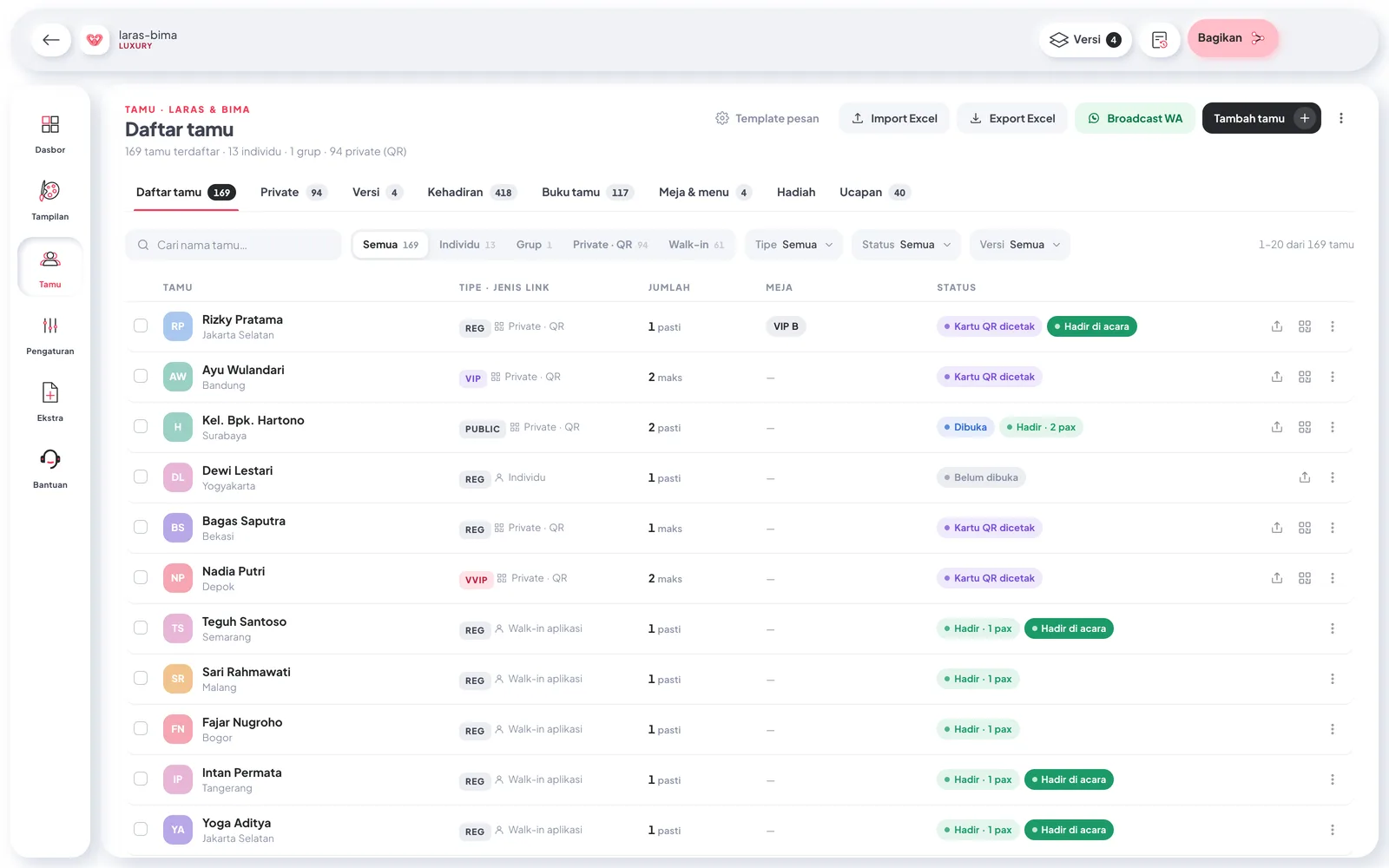The width and height of the screenshot is (1389, 868).
Task: Click the share icon for Dewi Lestari
Action: click(1305, 477)
